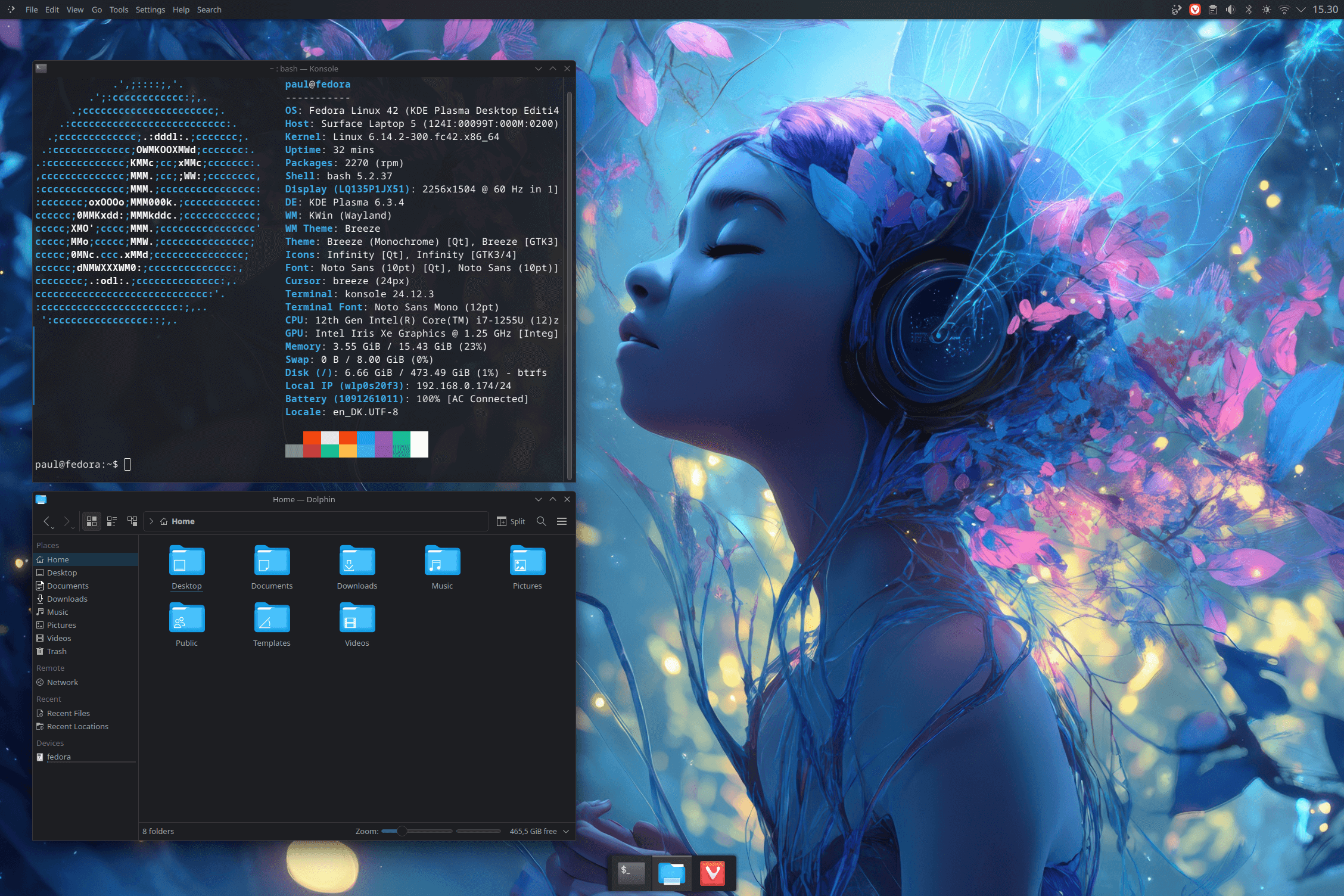The image size is (1344, 896).
Task: Switch Dolphin to icons view mode
Action: tap(92, 521)
